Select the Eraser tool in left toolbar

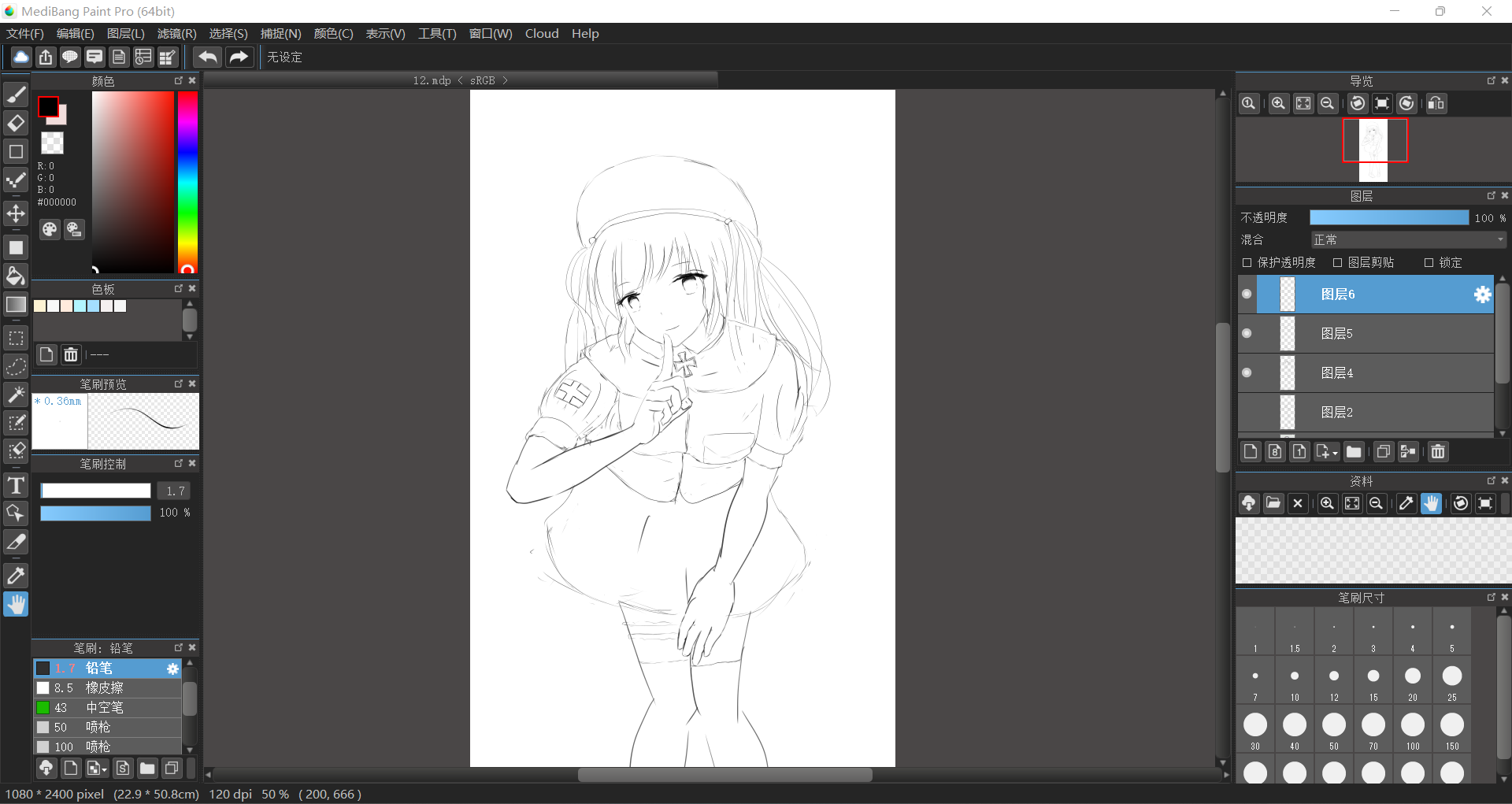tap(16, 123)
